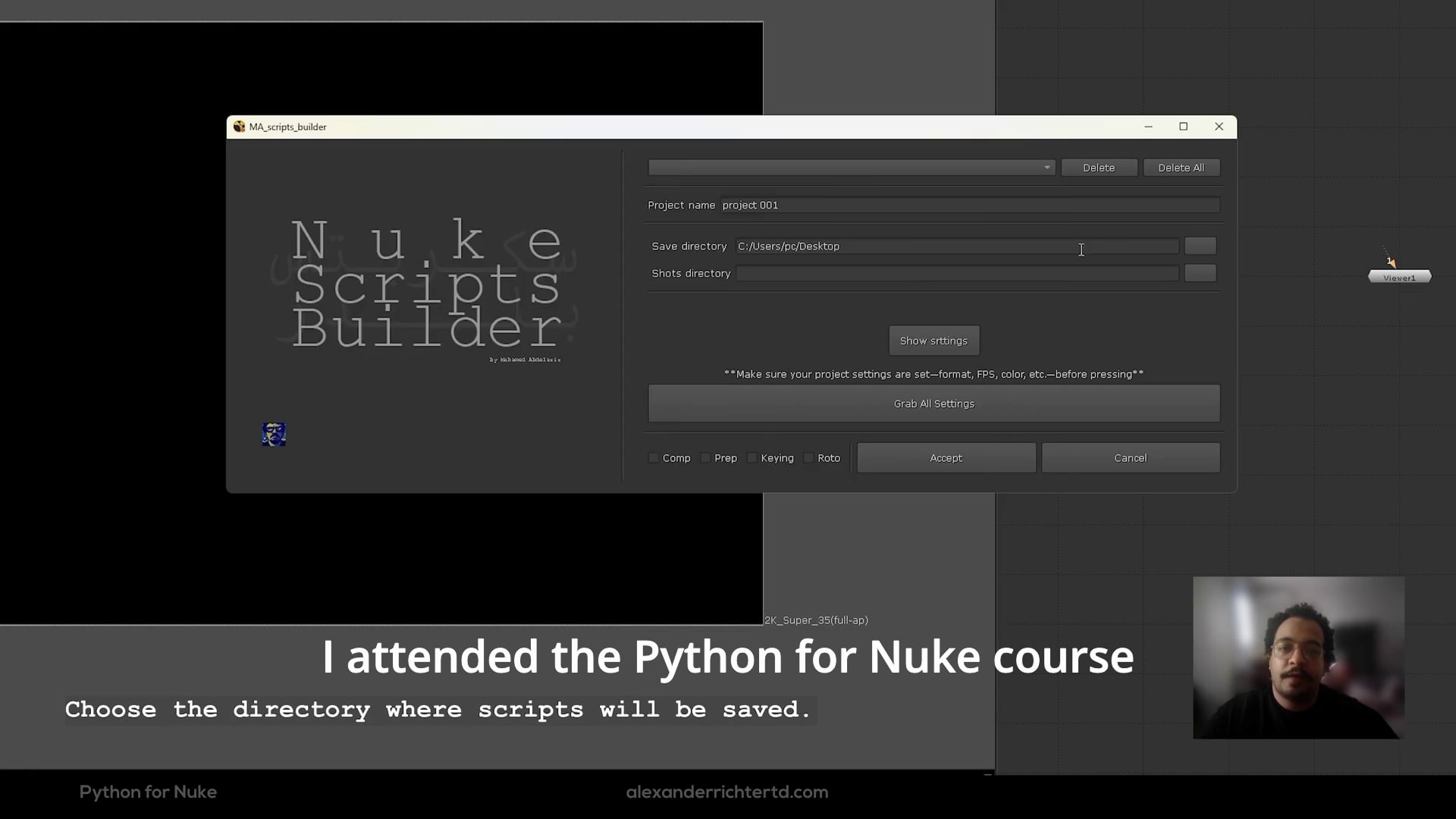Click into the Shots directory field
The height and width of the screenshot is (819, 1456).
pos(957,273)
